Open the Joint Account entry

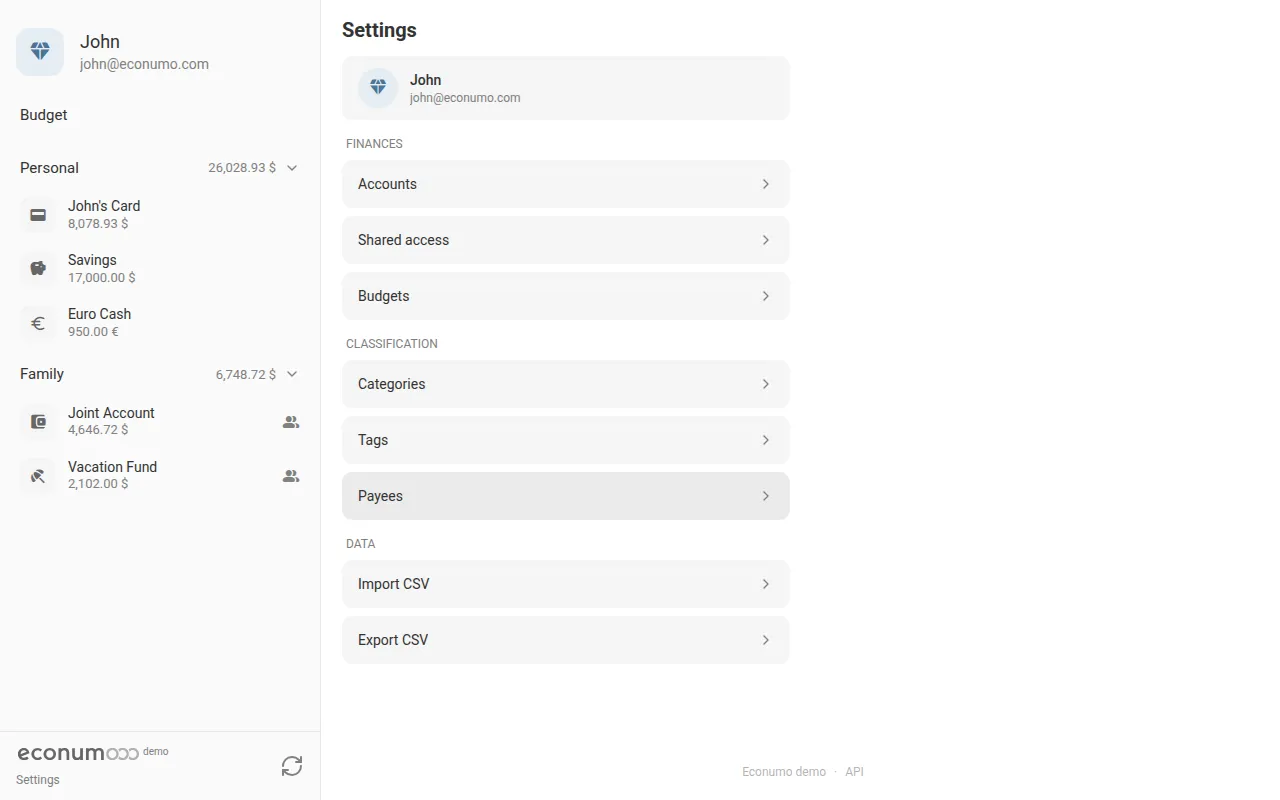tap(160, 421)
